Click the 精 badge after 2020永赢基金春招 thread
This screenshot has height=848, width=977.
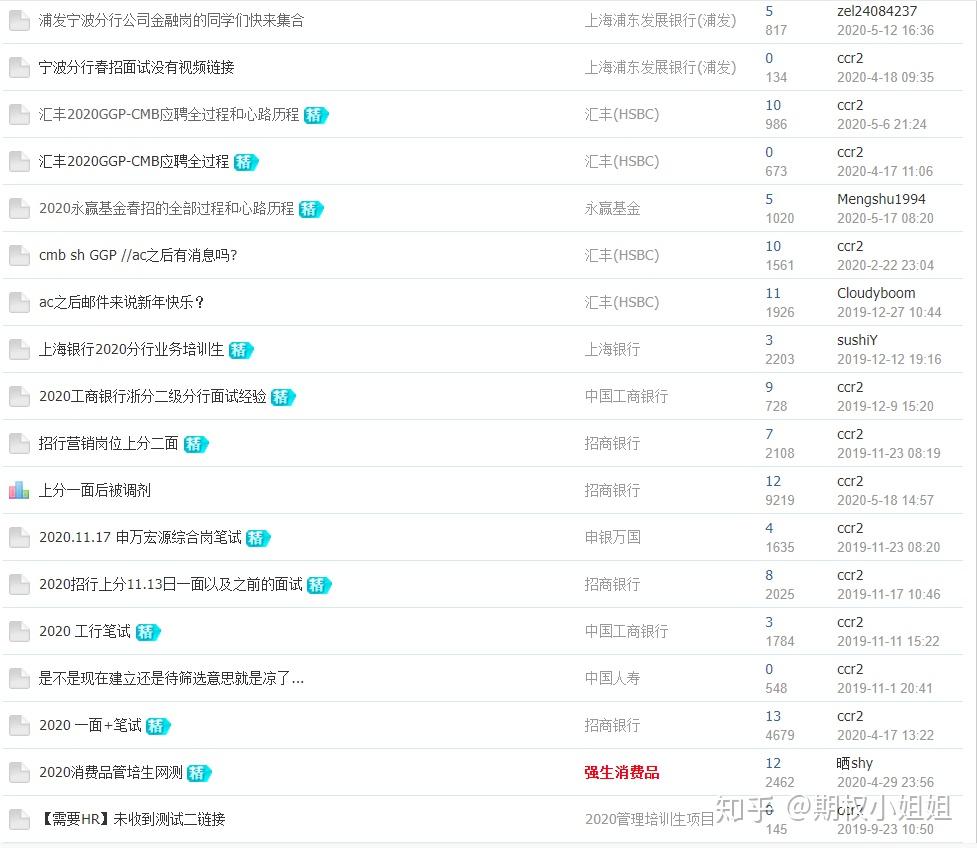311,209
